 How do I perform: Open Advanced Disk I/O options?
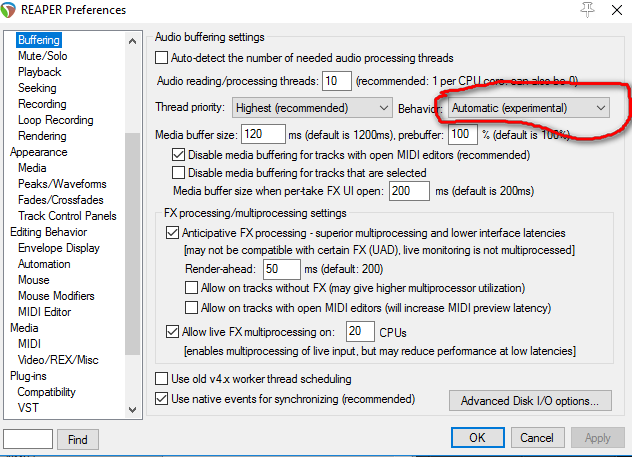pyautogui.click(x=530, y=401)
